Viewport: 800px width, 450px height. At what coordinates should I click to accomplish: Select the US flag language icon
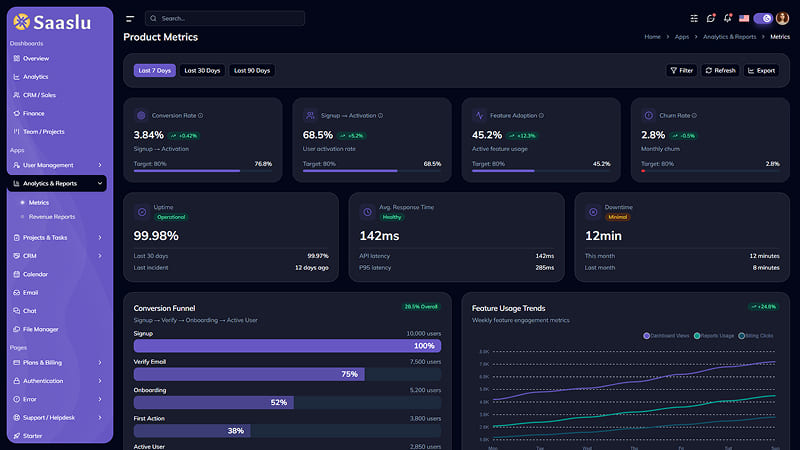click(744, 18)
